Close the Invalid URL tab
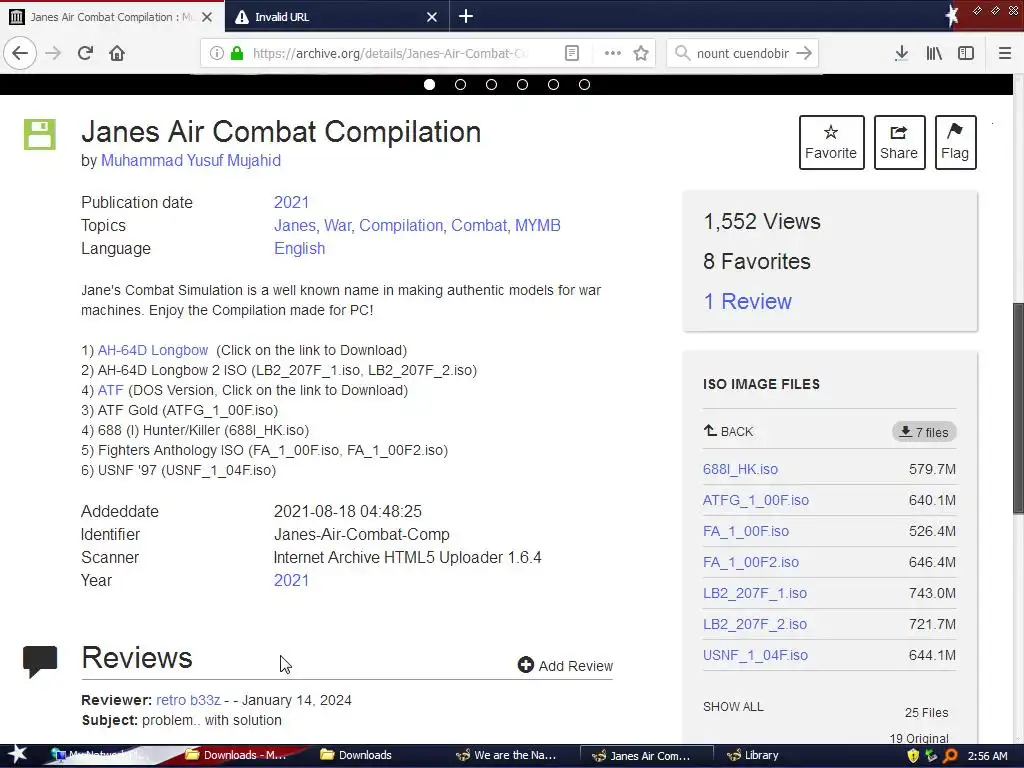This screenshot has width=1024, height=768. 432,17
